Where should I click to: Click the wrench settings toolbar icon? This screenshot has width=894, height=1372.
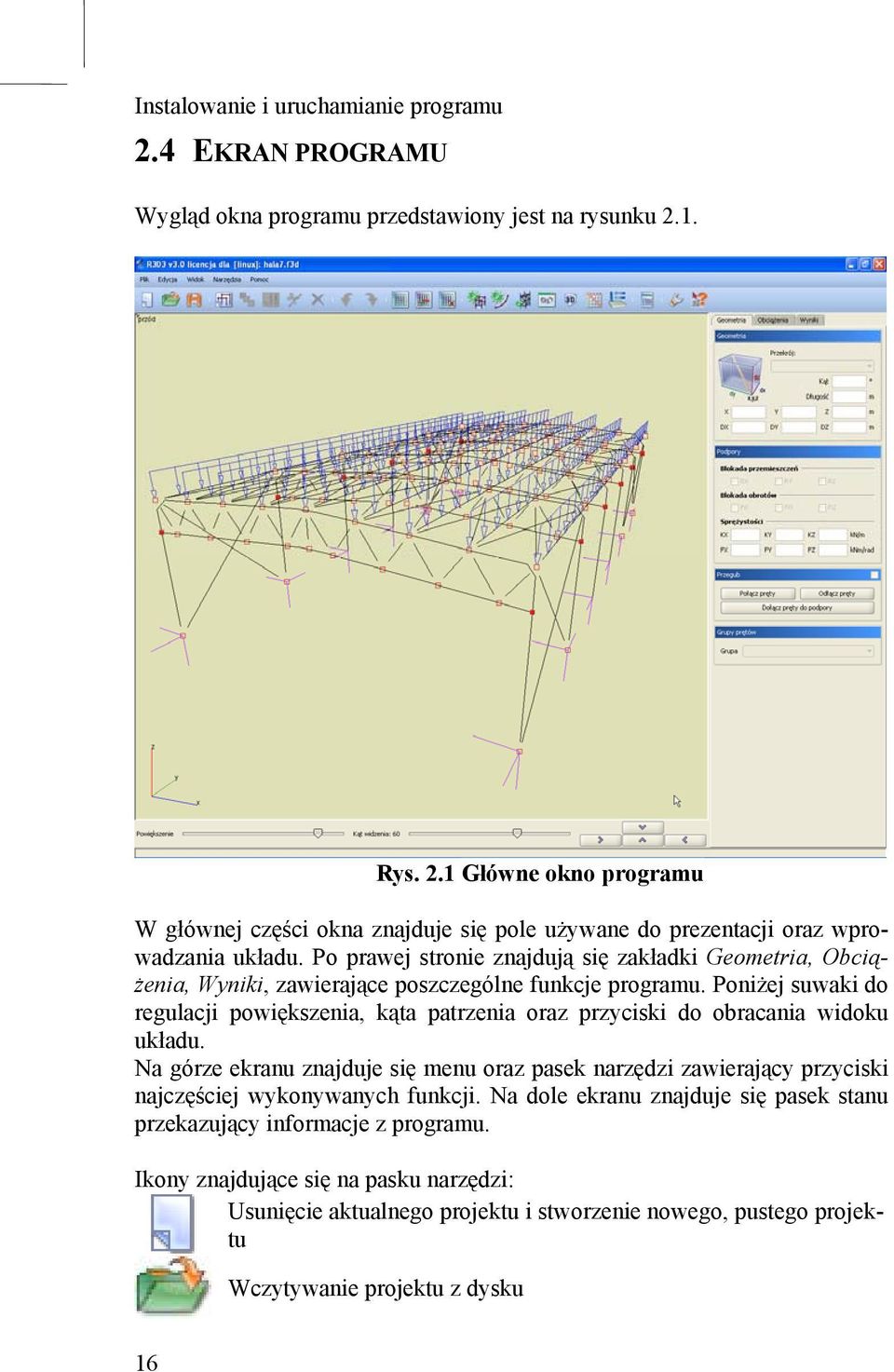click(x=675, y=300)
